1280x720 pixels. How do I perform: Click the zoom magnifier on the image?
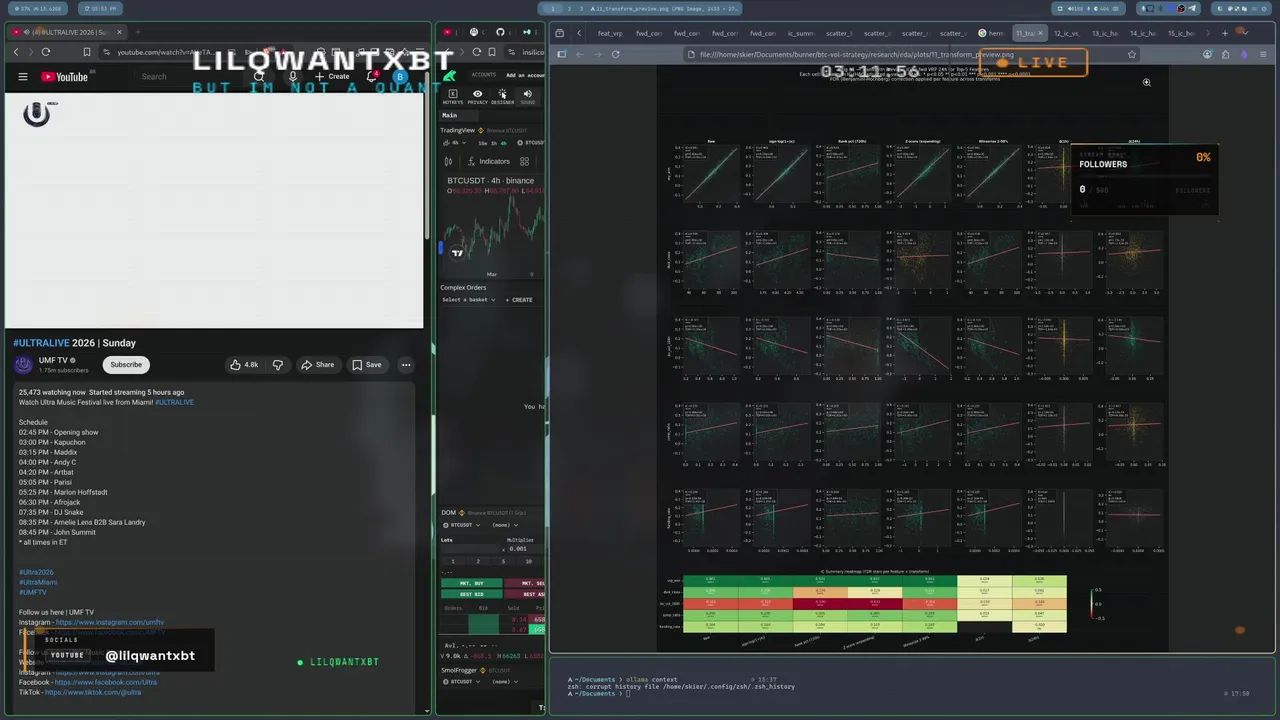pyautogui.click(x=1147, y=83)
